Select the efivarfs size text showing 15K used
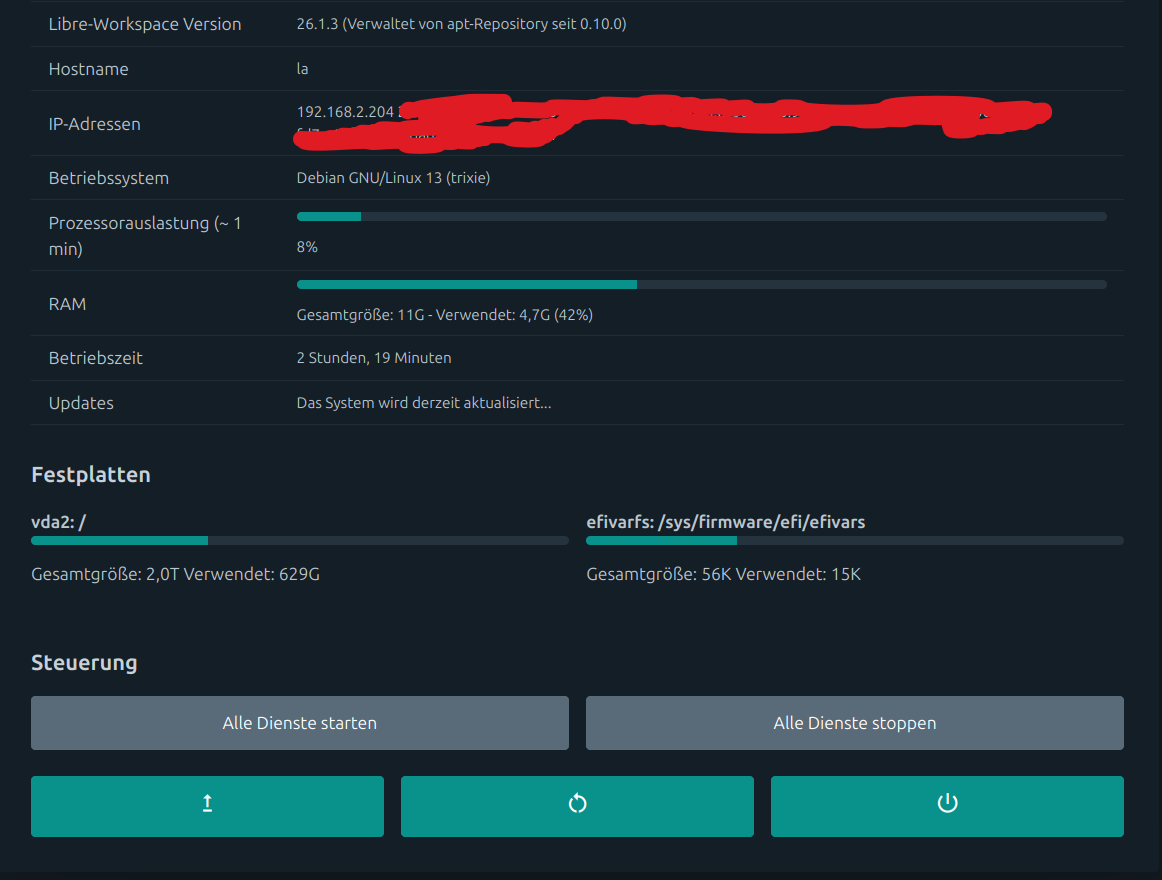The height and width of the screenshot is (880, 1162). [x=723, y=574]
